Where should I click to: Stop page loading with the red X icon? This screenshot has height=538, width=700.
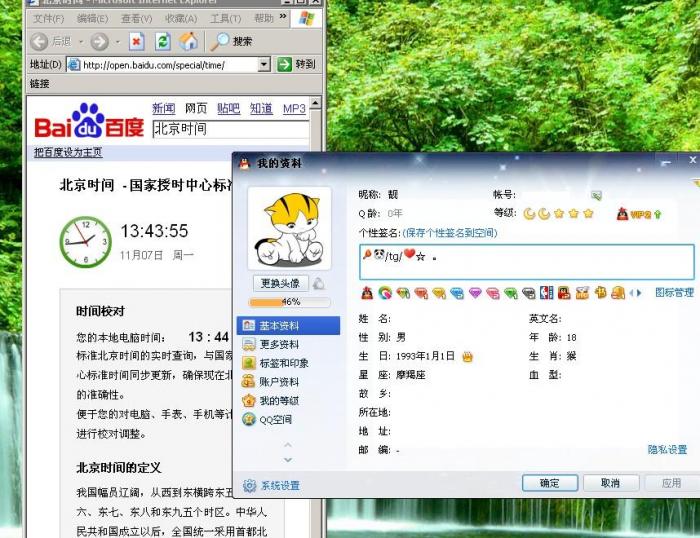click(137, 42)
